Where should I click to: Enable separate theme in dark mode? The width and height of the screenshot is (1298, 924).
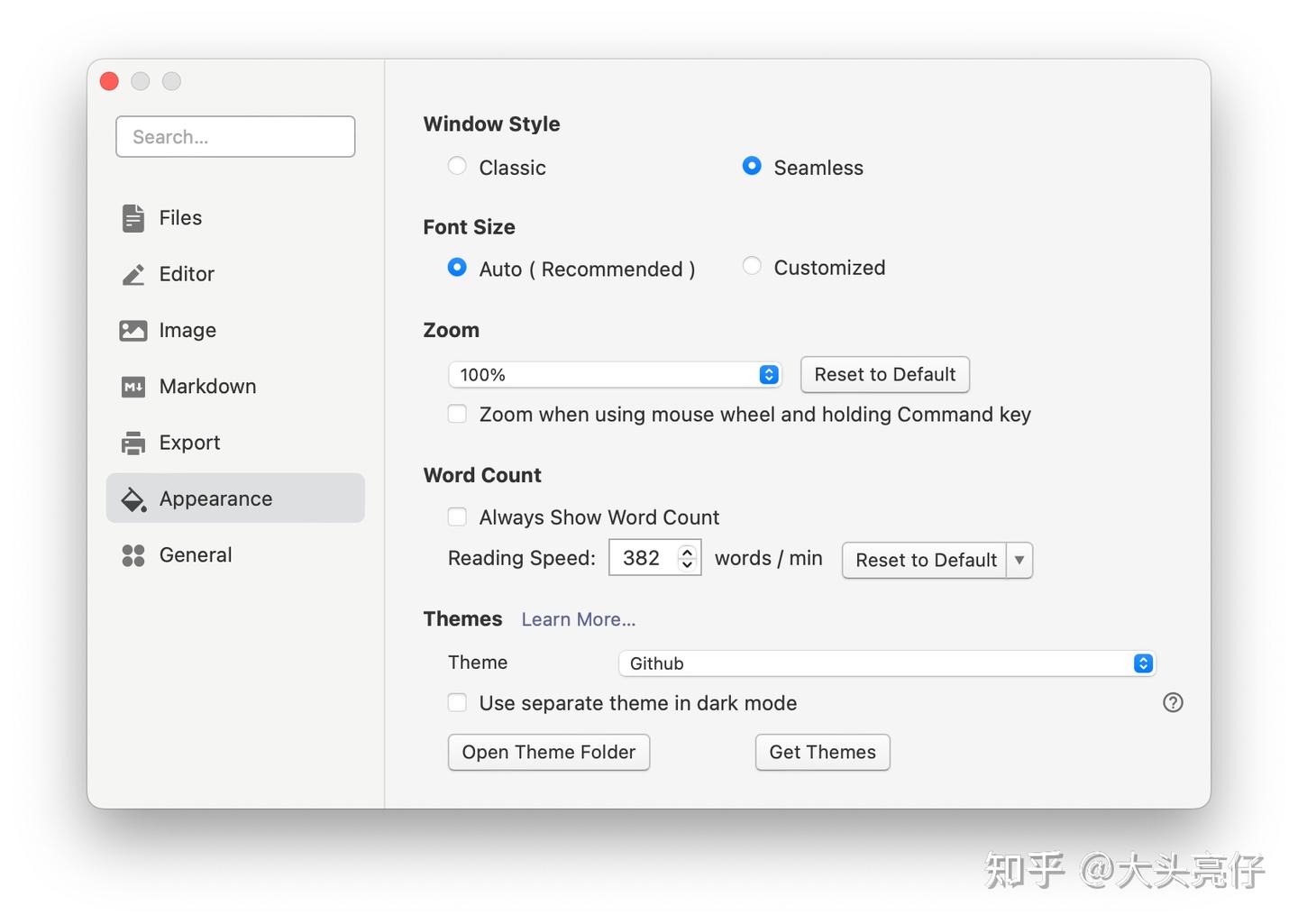click(457, 702)
